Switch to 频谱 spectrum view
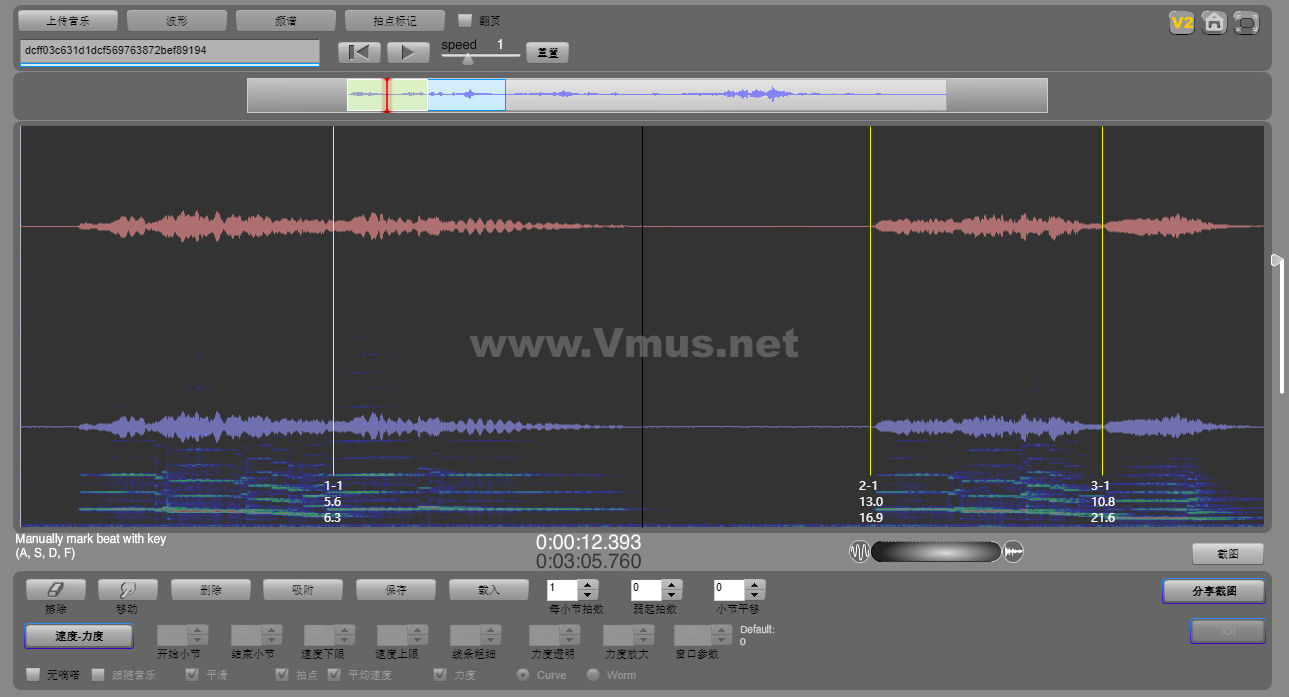 pos(286,20)
